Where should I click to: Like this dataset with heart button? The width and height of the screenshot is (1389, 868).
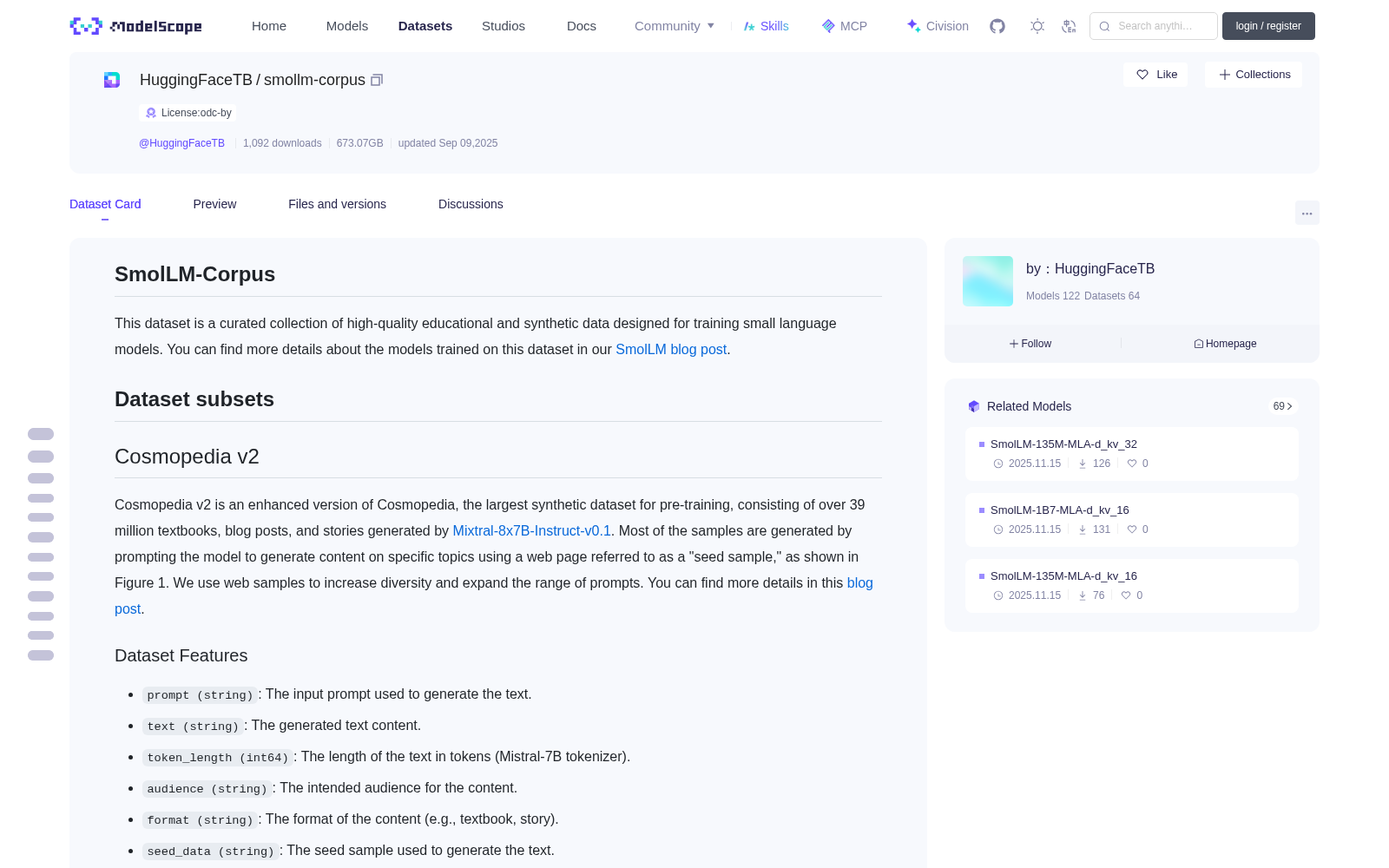(x=1155, y=75)
